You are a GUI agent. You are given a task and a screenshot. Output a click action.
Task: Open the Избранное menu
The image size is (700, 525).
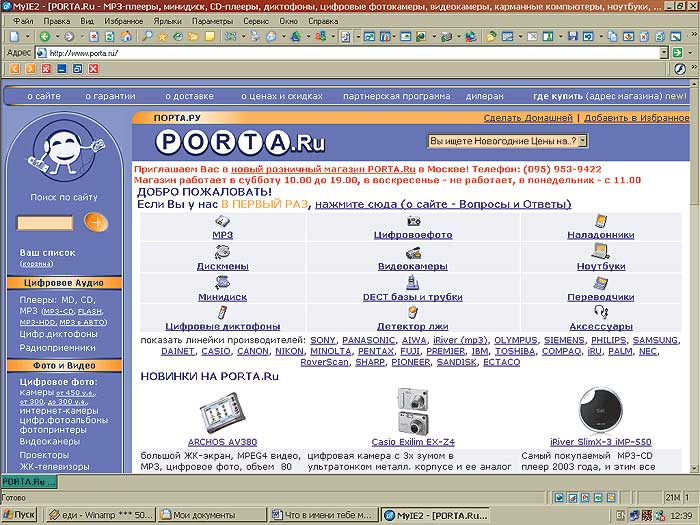pos(124,21)
